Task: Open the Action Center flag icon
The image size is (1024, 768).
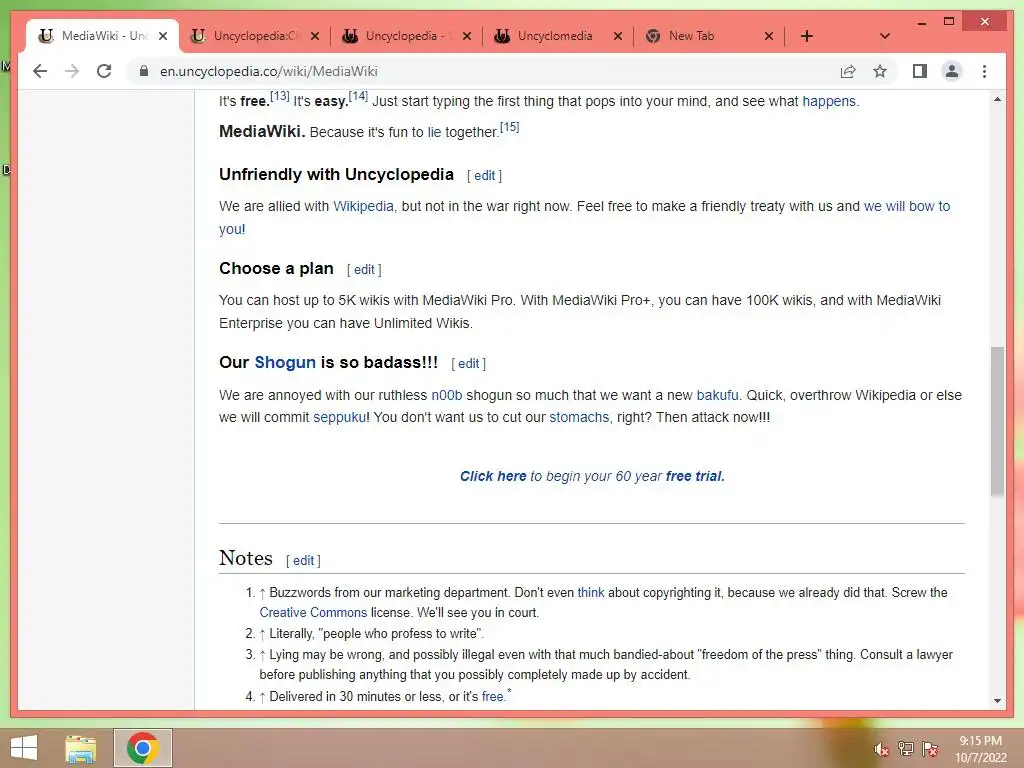Action: [x=930, y=749]
